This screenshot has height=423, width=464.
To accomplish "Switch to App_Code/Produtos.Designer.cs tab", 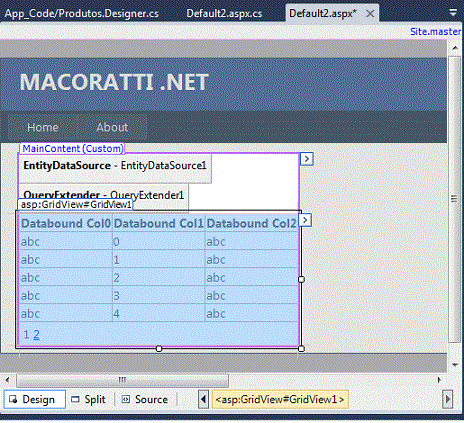I will (82, 13).
